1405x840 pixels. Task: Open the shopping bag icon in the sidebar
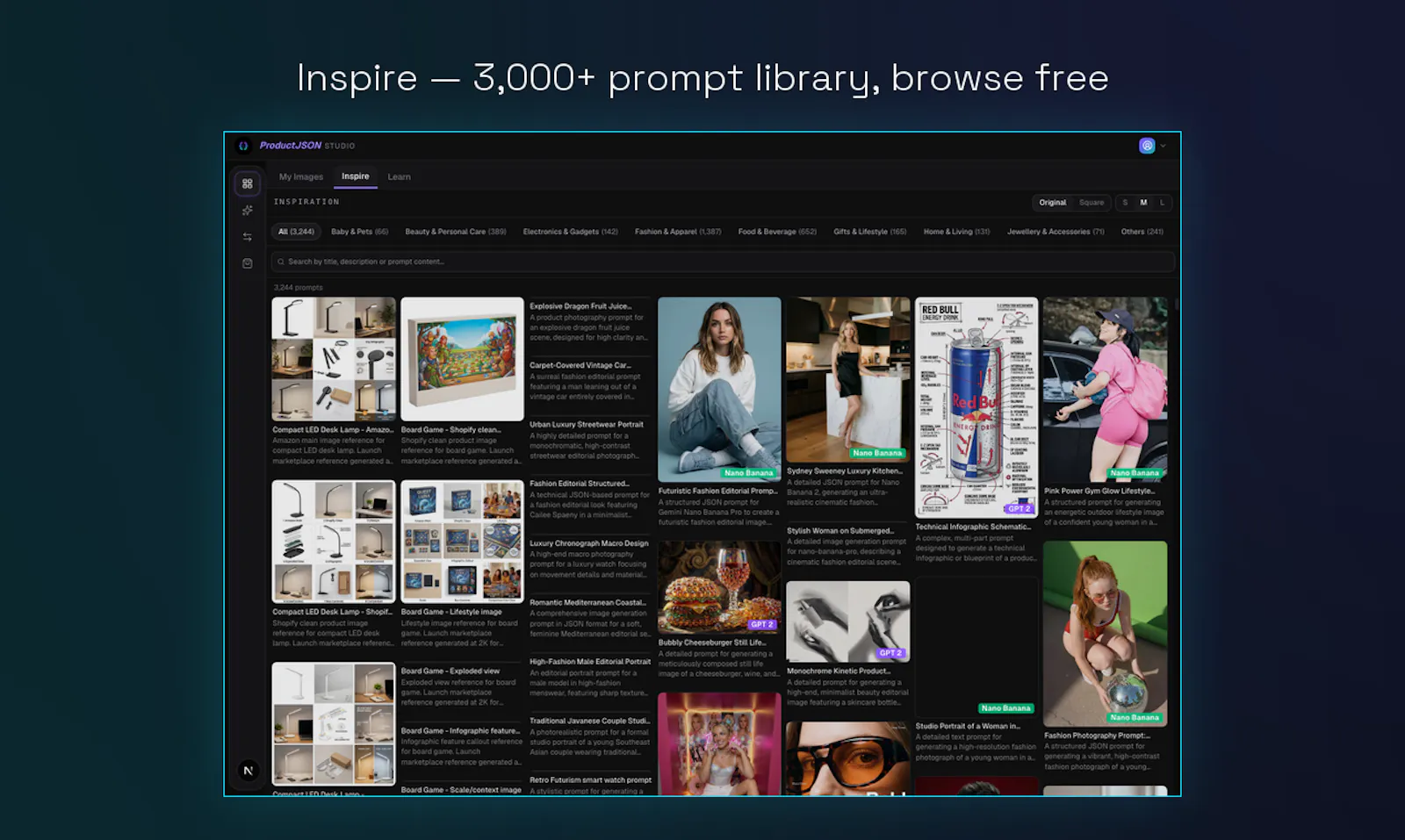[x=248, y=263]
